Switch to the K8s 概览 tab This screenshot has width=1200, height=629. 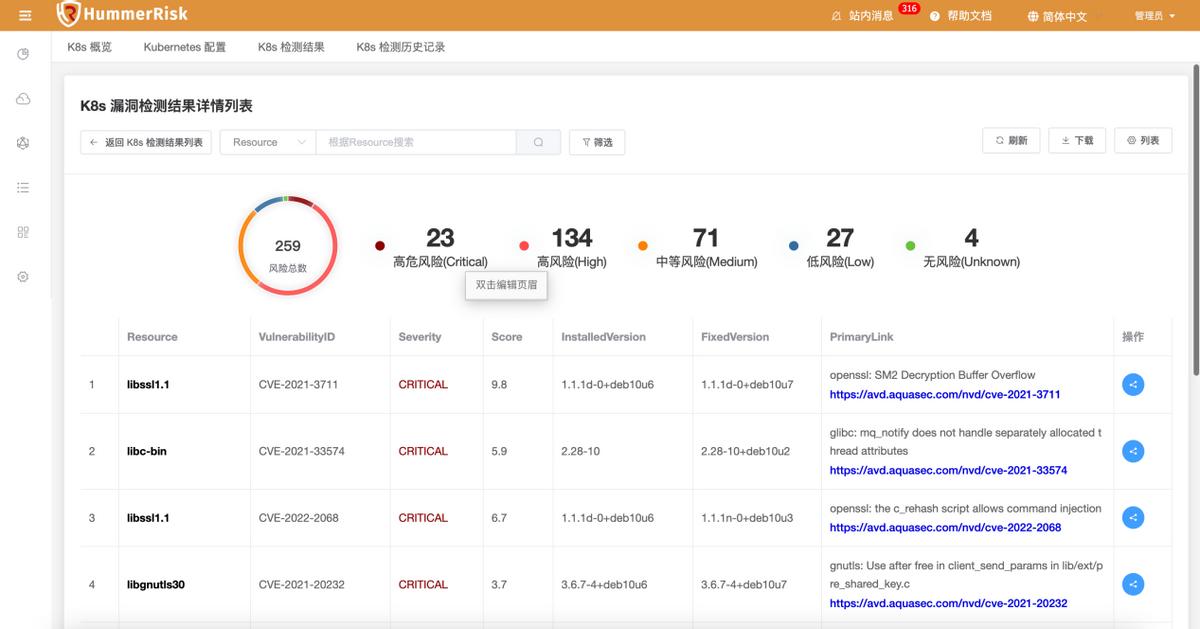(x=89, y=45)
